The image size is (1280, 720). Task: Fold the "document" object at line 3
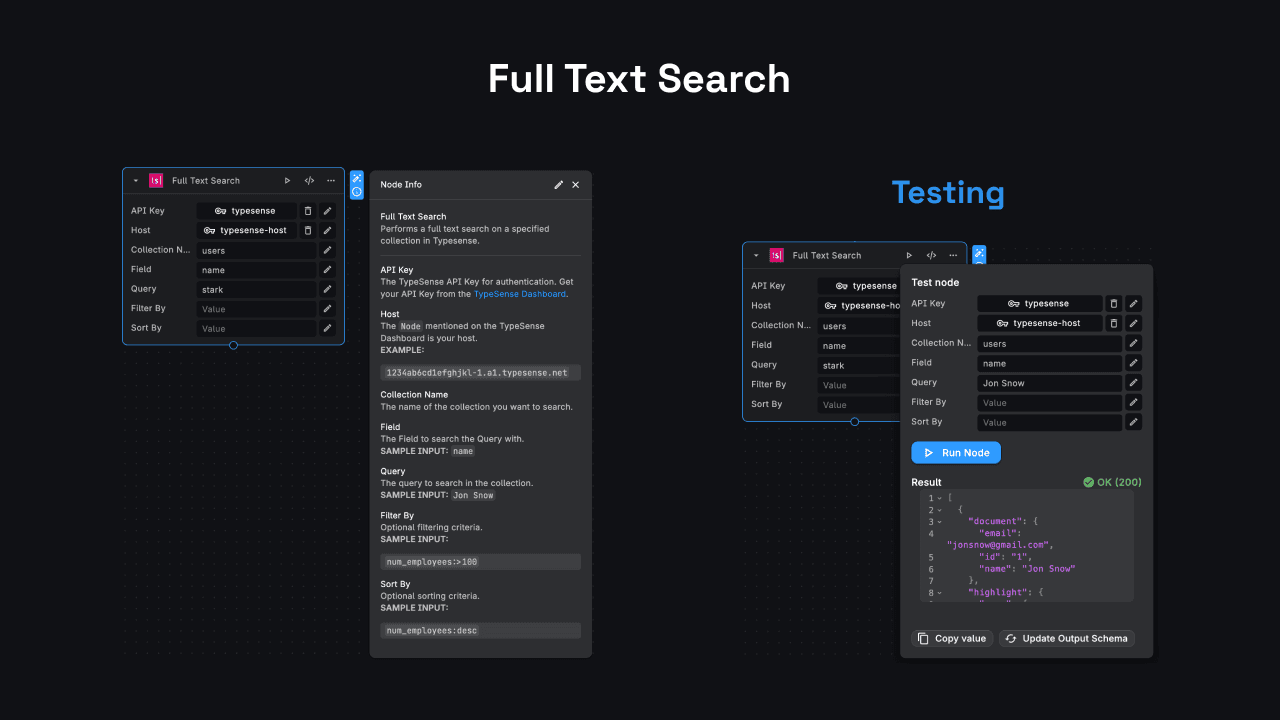click(940, 522)
